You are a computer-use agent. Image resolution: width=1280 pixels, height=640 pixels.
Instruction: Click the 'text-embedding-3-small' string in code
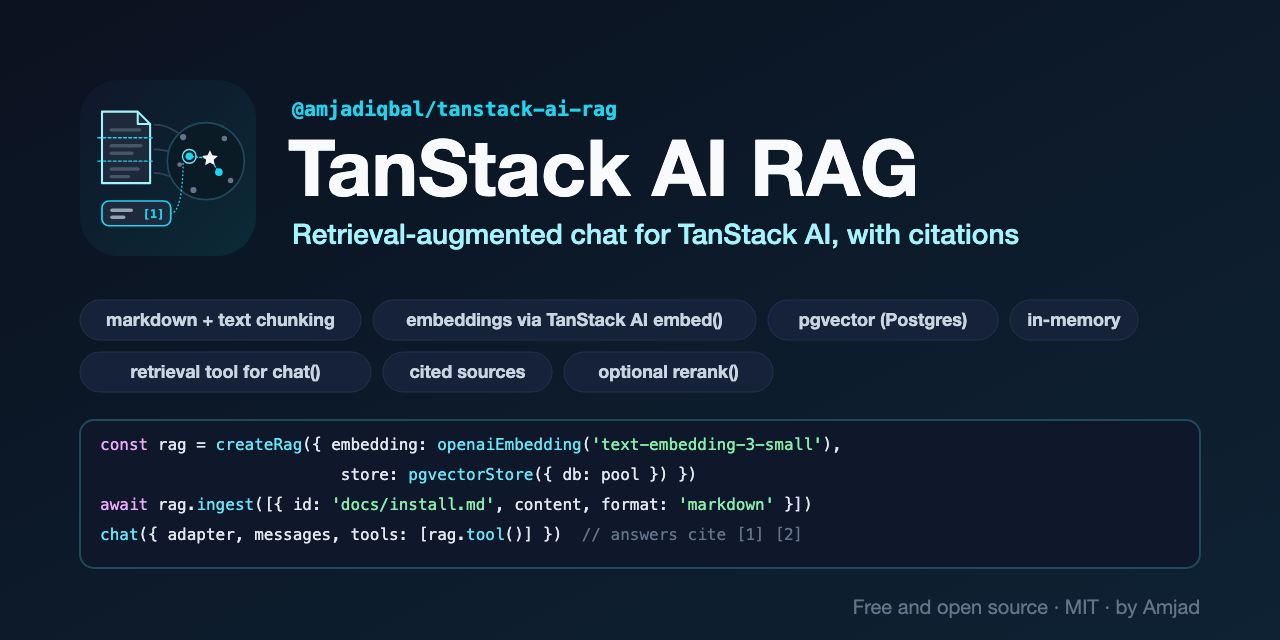(707, 445)
